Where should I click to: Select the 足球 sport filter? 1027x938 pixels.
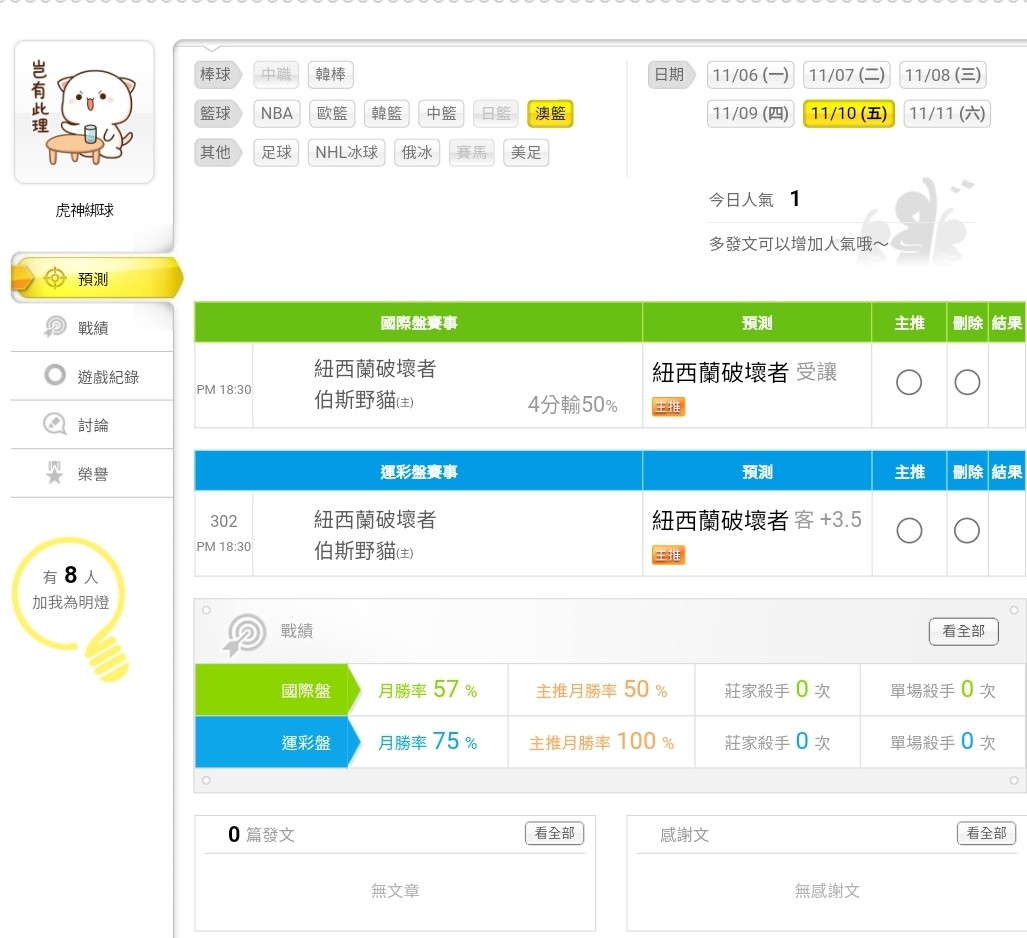[276, 153]
